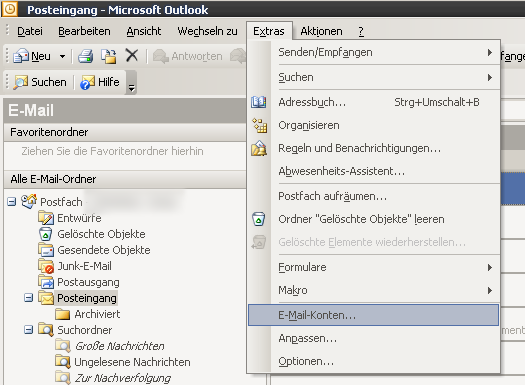
Task: Click the Suchen toolbar button label
Action: point(49,82)
